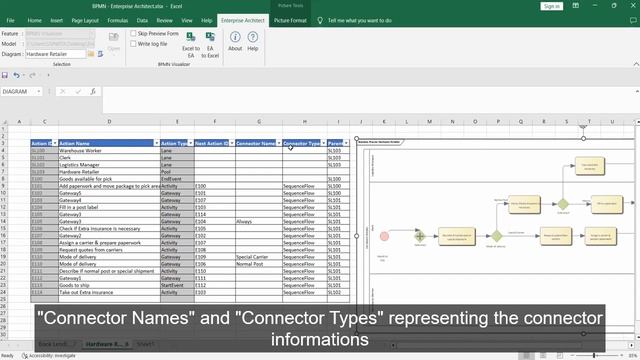
Task: Expand the Name Box dropdown
Action: pyautogui.click(x=39, y=91)
